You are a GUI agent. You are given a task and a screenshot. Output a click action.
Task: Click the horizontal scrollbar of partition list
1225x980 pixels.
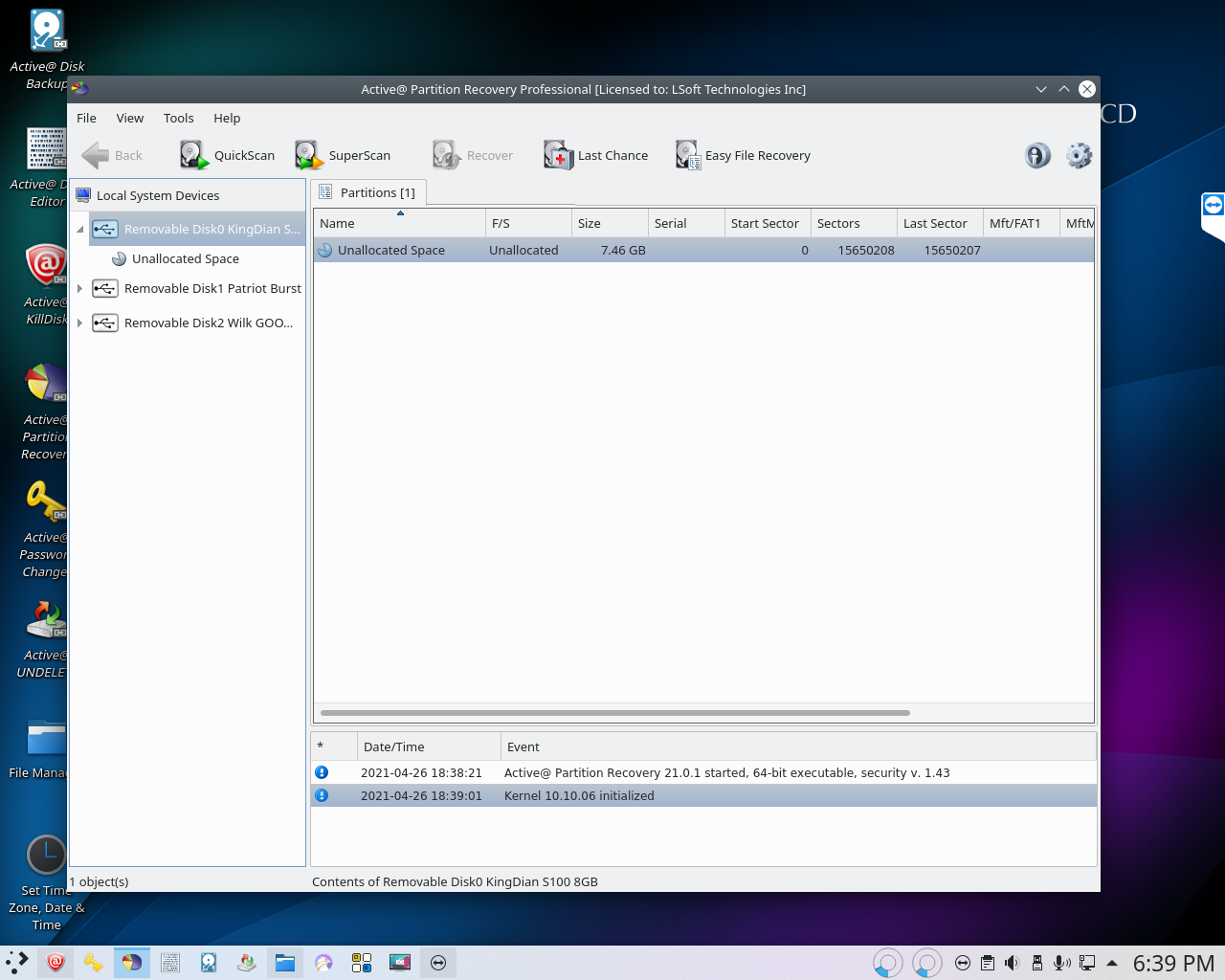(614, 713)
